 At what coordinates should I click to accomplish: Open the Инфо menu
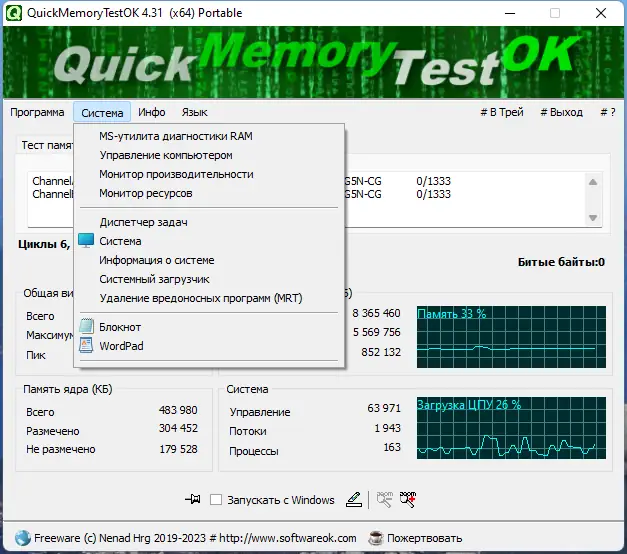pyautogui.click(x=152, y=112)
